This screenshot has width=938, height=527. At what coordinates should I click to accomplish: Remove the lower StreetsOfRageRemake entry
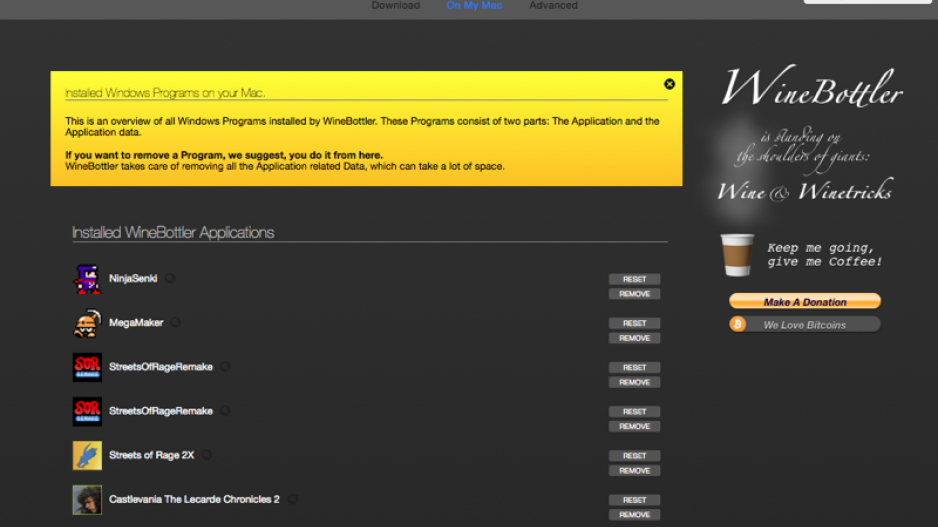tap(635, 427)
